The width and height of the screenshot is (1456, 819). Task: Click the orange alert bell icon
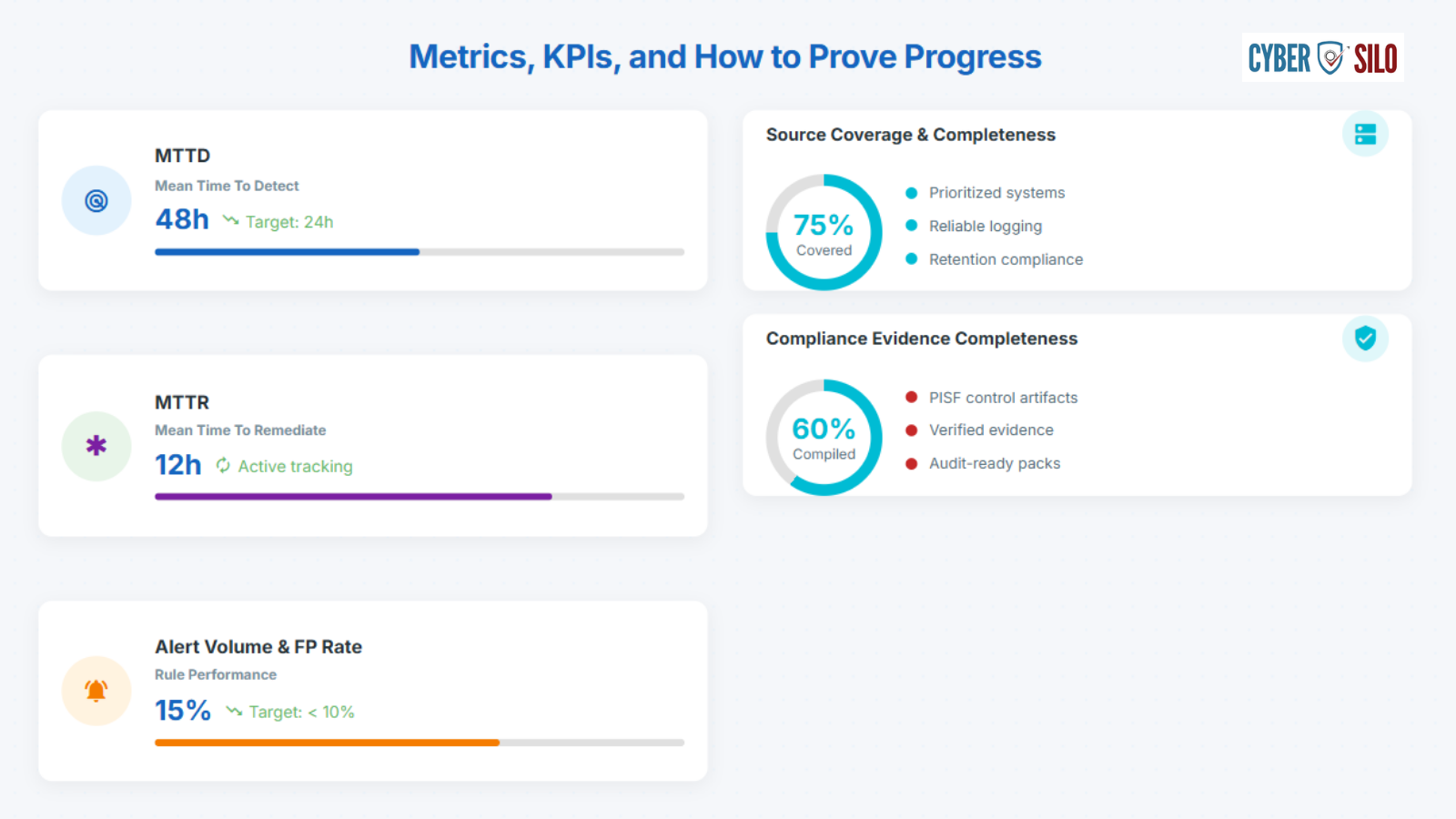pos(96,691)
